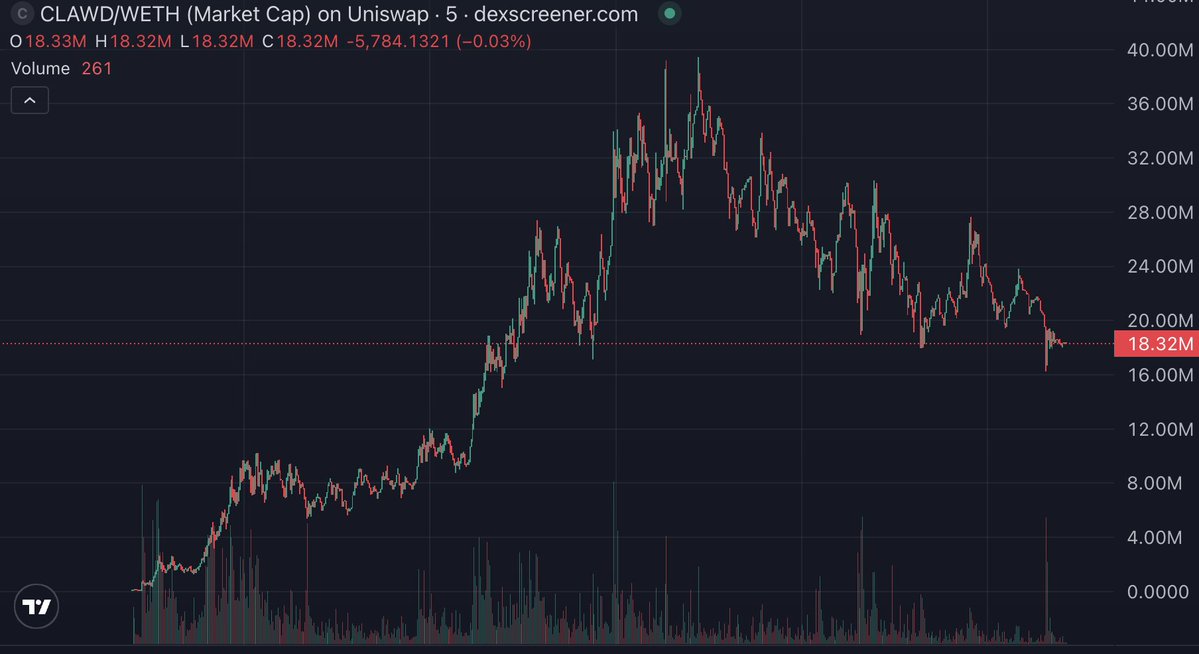Viewport: 1199px width, 654px height.
Task: Click the CLAWD token circle icon
Action: tap(22, 14)
